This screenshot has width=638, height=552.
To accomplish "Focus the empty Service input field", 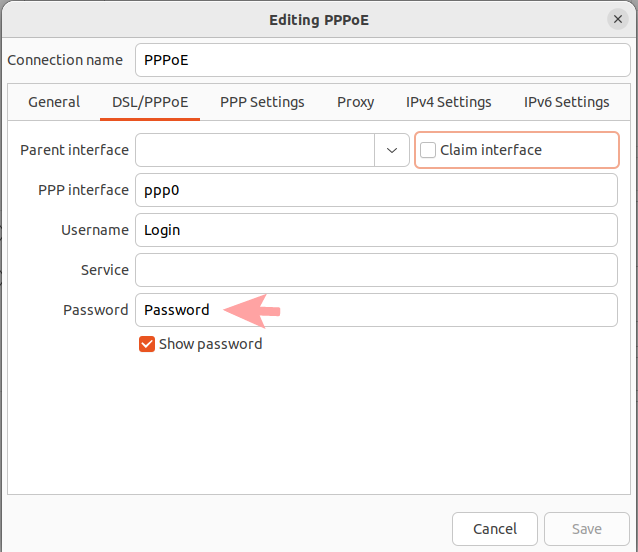I will pos(376,270).
